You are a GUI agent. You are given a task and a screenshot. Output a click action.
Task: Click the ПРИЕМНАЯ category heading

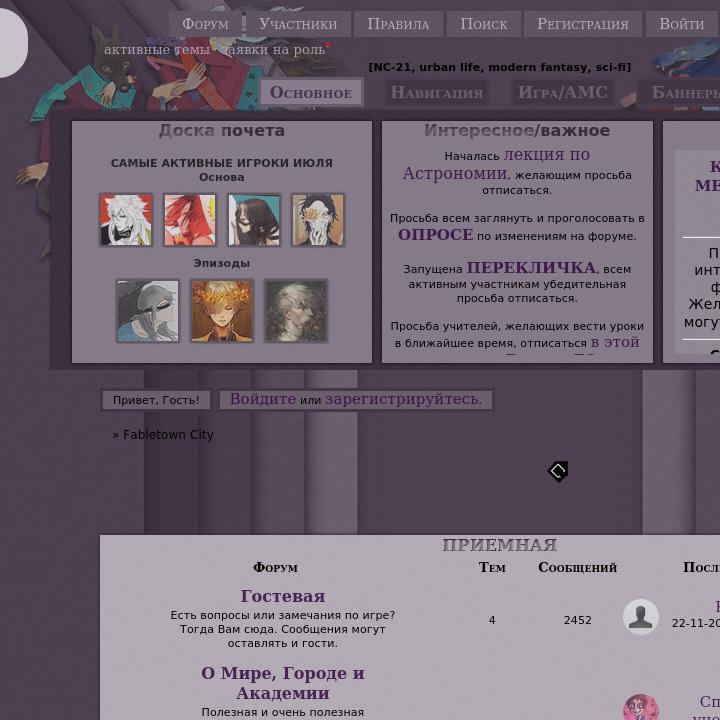click(x=500, y=545)
